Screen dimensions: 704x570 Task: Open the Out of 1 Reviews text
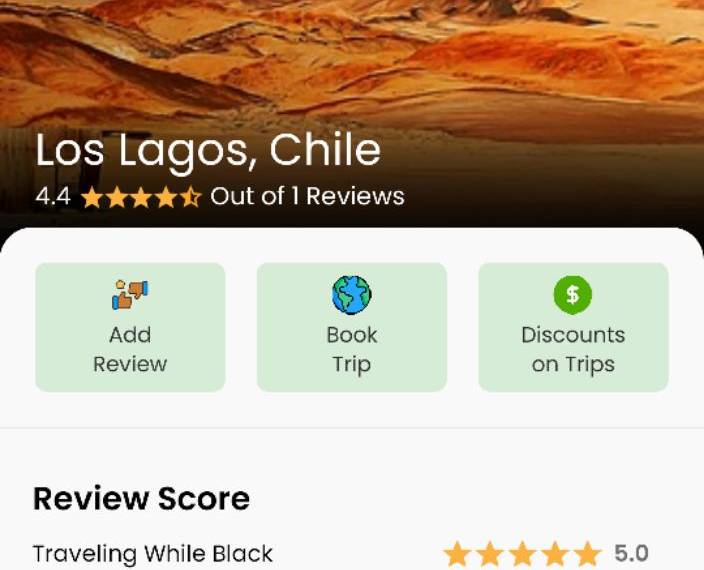[x=307, y=197]
